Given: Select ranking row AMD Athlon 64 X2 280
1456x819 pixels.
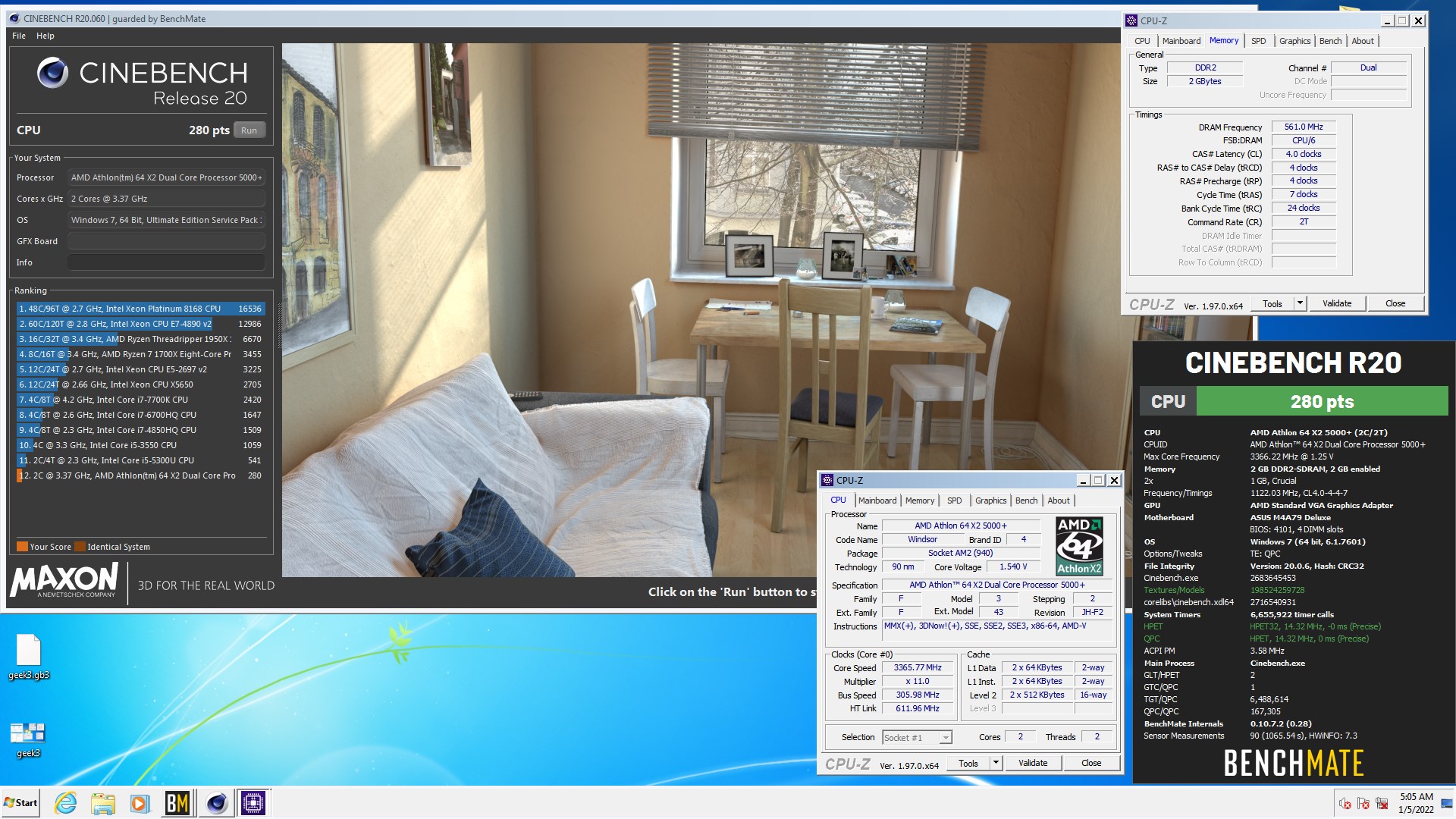Looking at the screenshot, I should coord(140,475).
